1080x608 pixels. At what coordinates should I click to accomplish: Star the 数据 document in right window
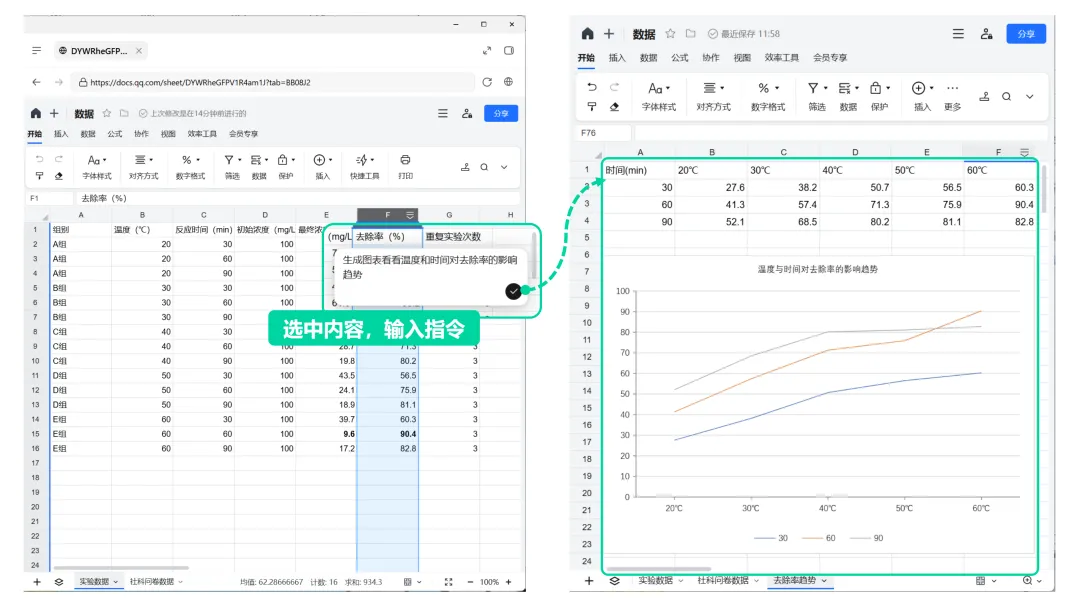coord(670,34)
